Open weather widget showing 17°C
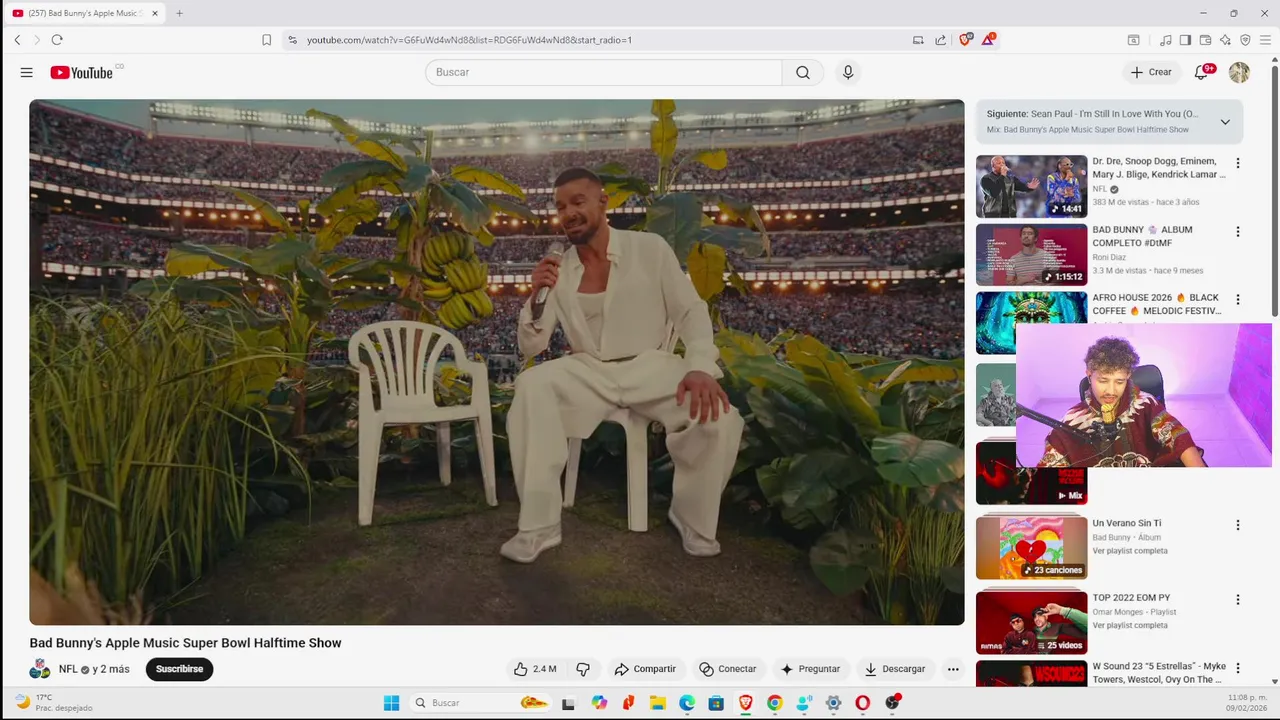Screen dimensions: 1280x720 53,702
